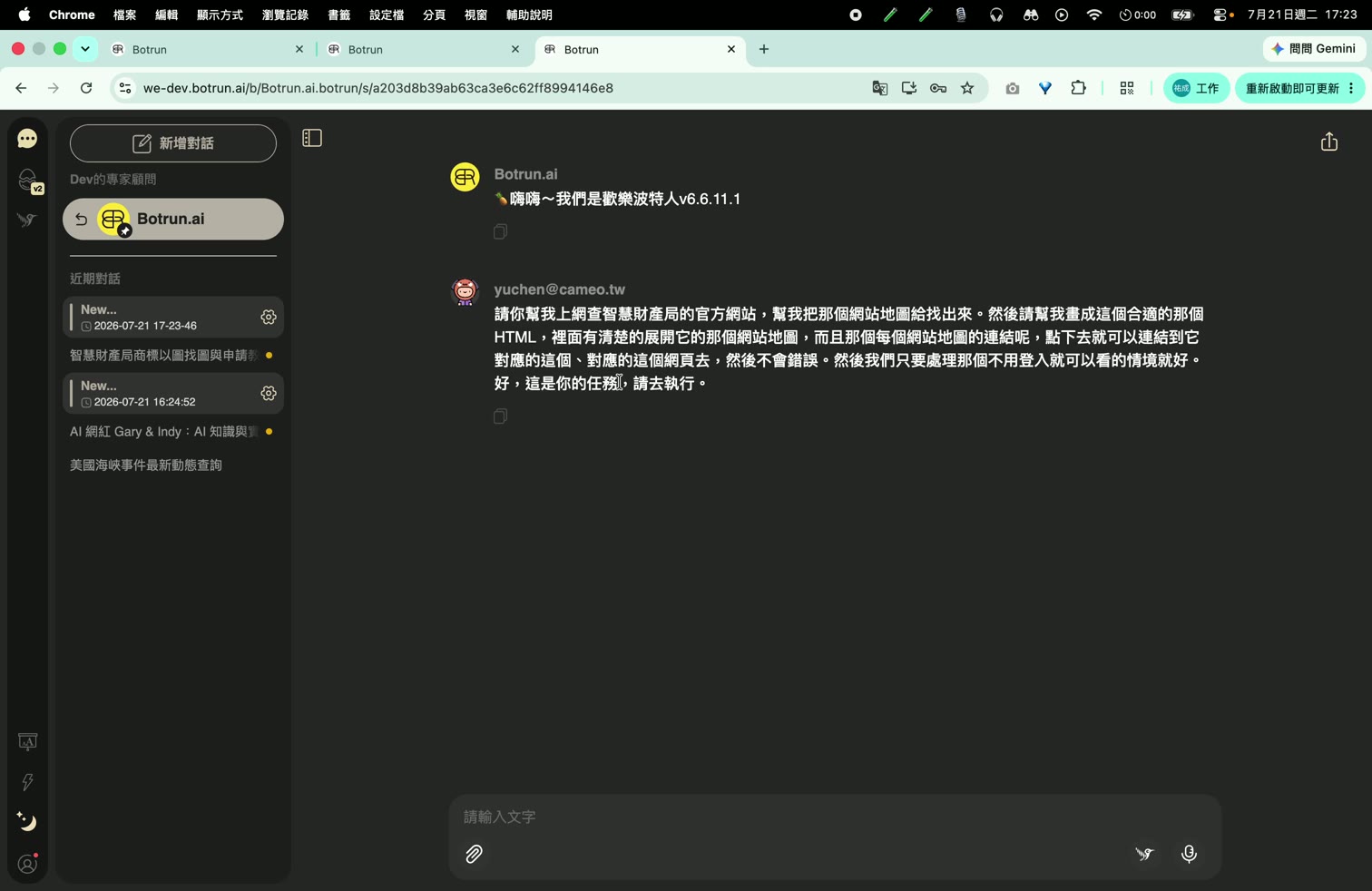
Task: Open the 編輯 menu
Action: tap(166, 15)
